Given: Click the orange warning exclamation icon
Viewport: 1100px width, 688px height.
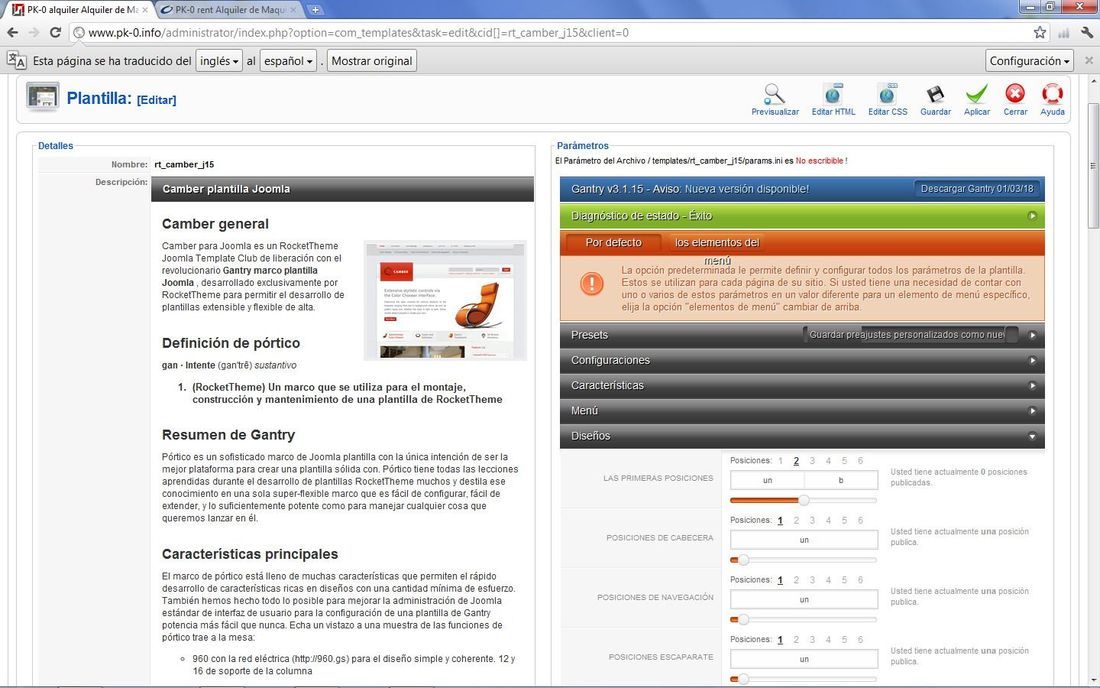Looking at the screenshot, I should (x=592, y=283).
